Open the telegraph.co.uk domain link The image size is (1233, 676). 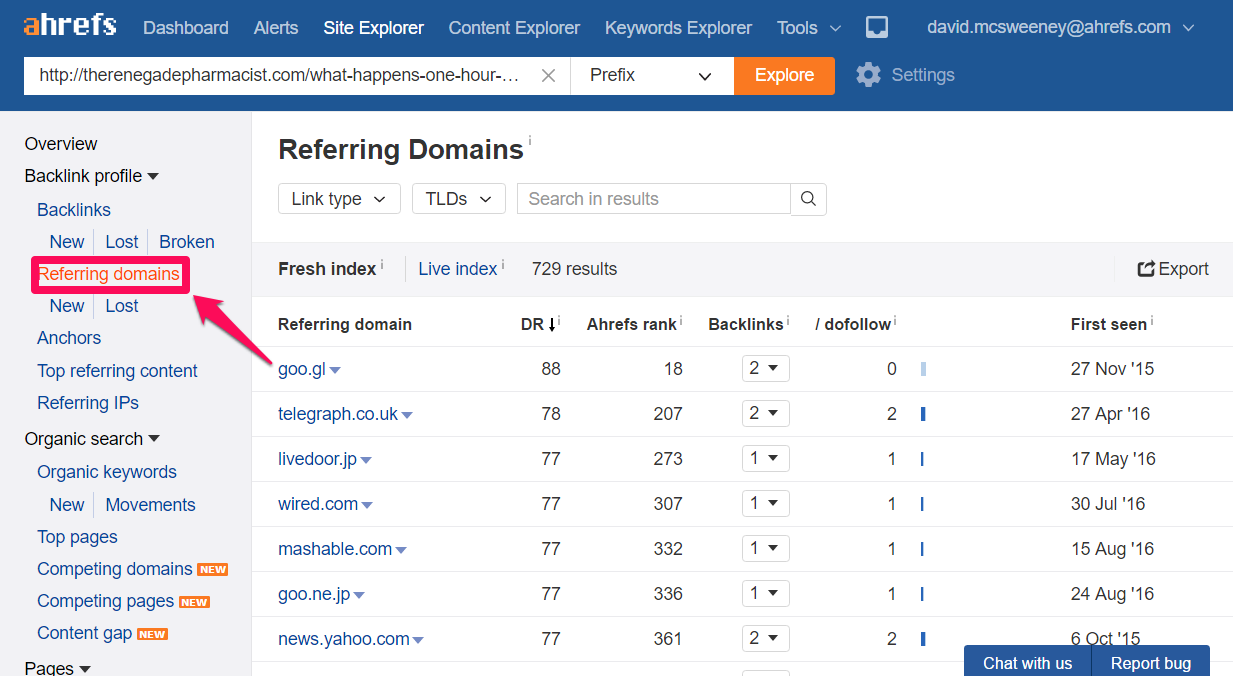click(338, 414)
